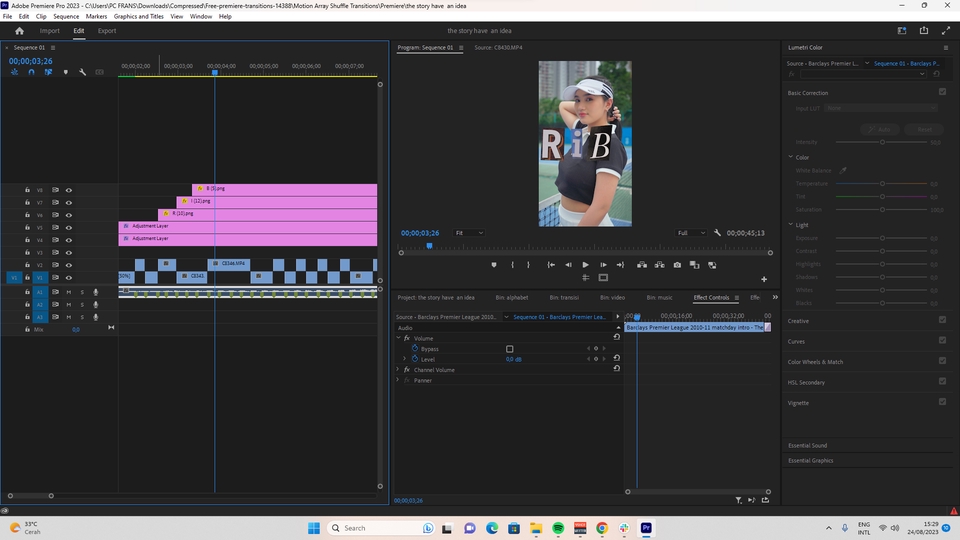Click the Temperature slider in Lumetri Color
This screenshot has width=960, height=540.
(881, 184)
